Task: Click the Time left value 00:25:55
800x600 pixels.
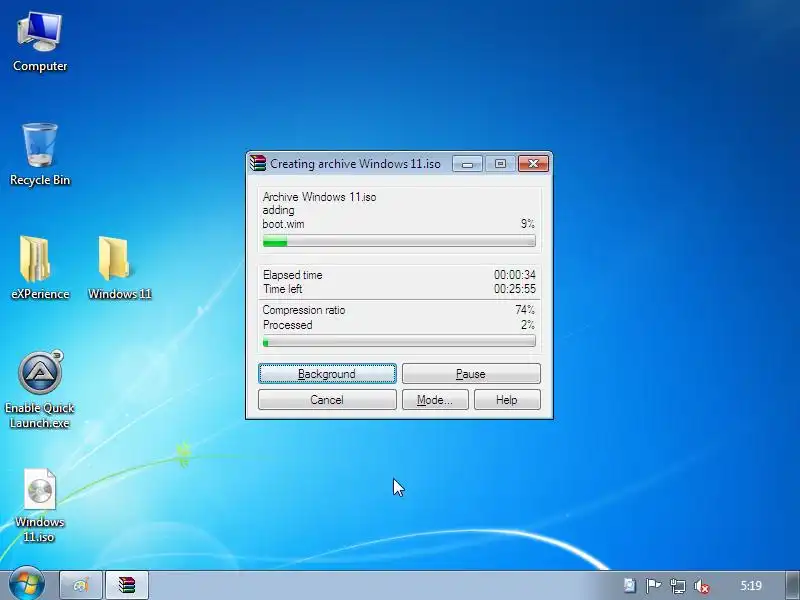Action: tap(514, 289)
